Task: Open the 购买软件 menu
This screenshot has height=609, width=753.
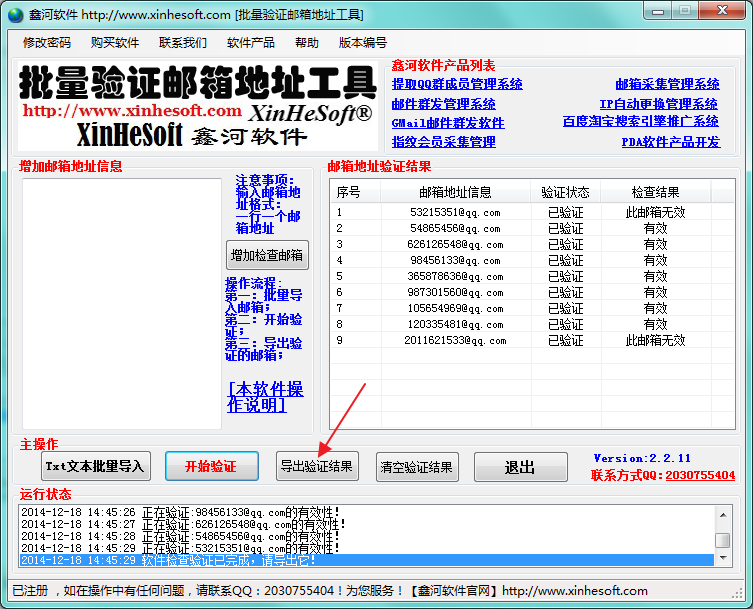Action: pyautogui.click(x=115, y=43)
